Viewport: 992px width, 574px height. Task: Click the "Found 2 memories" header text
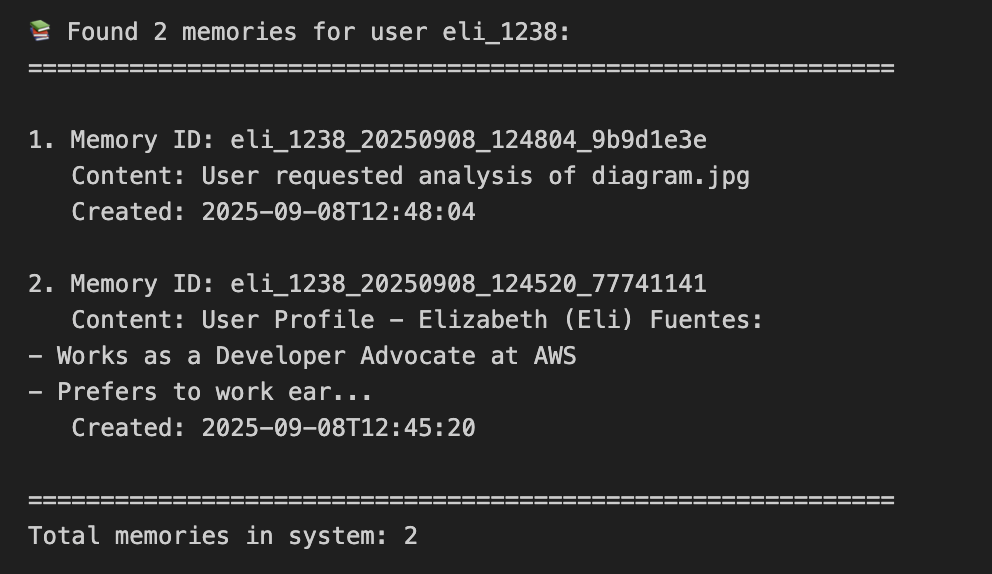coord(182,32)
